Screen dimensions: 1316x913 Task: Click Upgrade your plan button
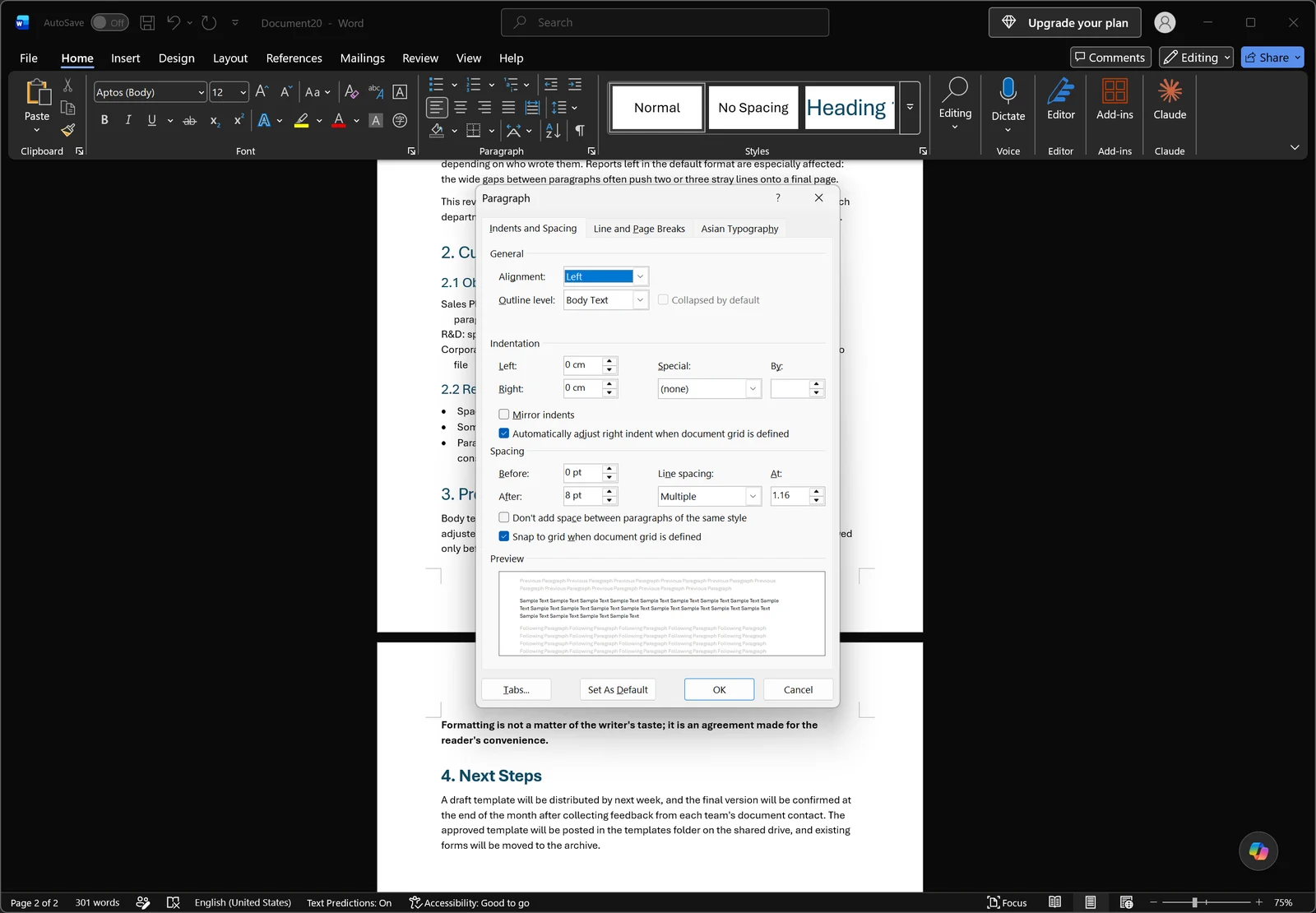pyautogui.click(x=1065, y=23)
